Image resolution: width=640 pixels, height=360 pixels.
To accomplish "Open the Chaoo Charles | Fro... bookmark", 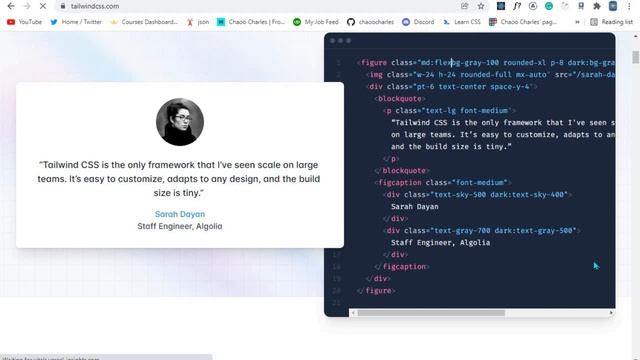I will pos(251,22).
